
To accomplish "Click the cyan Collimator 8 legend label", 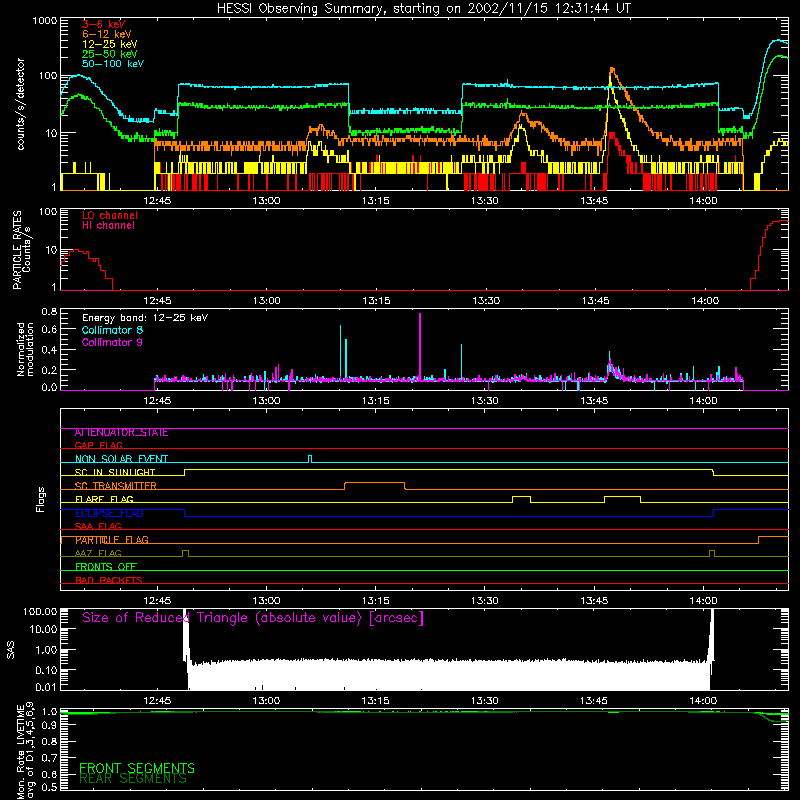I will point(112,330).
